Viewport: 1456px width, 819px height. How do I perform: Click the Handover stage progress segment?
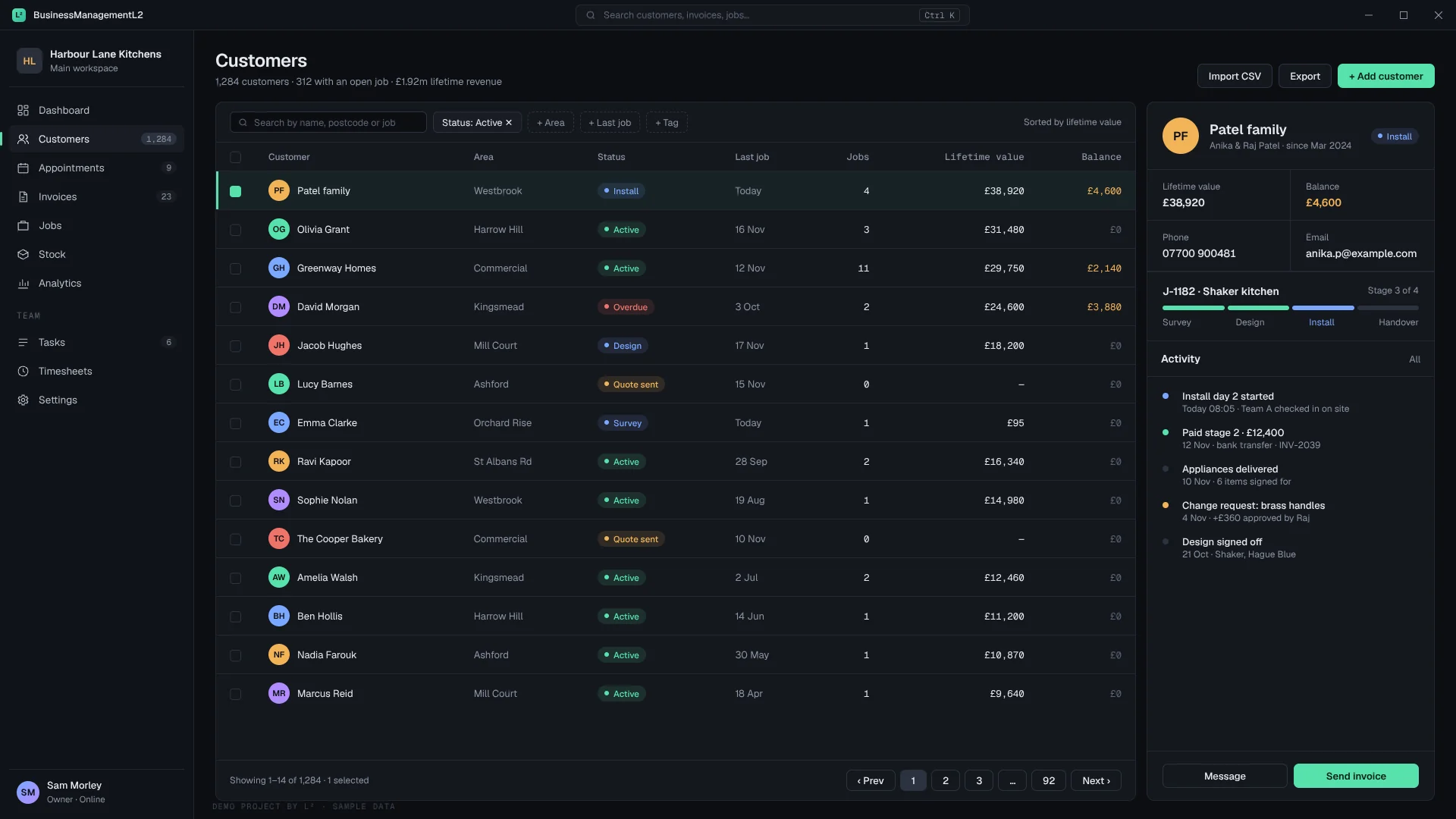1388,308
